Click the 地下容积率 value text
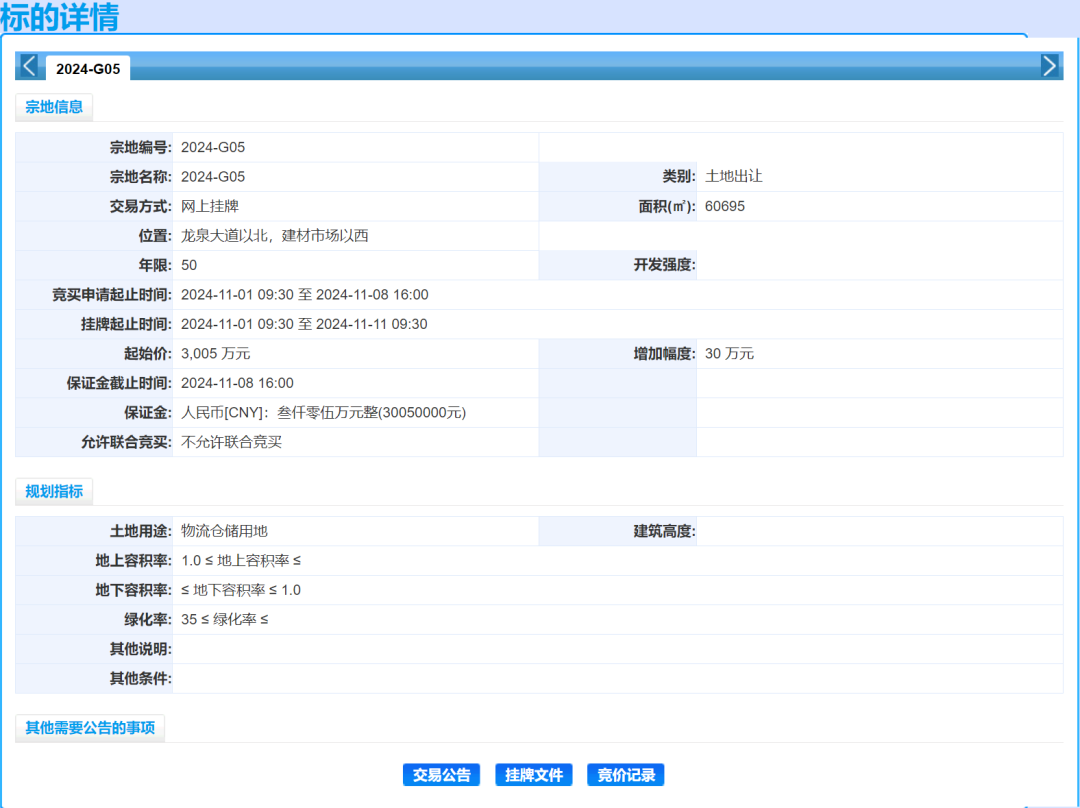 tap(241, 590)
